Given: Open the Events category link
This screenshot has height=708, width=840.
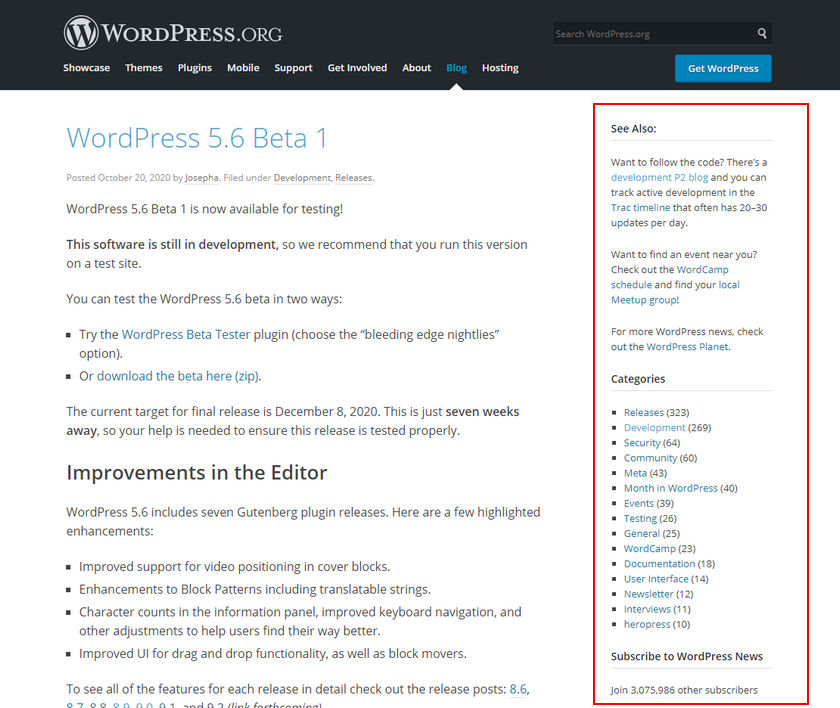Looking at the screenshot, I should 639,503.
